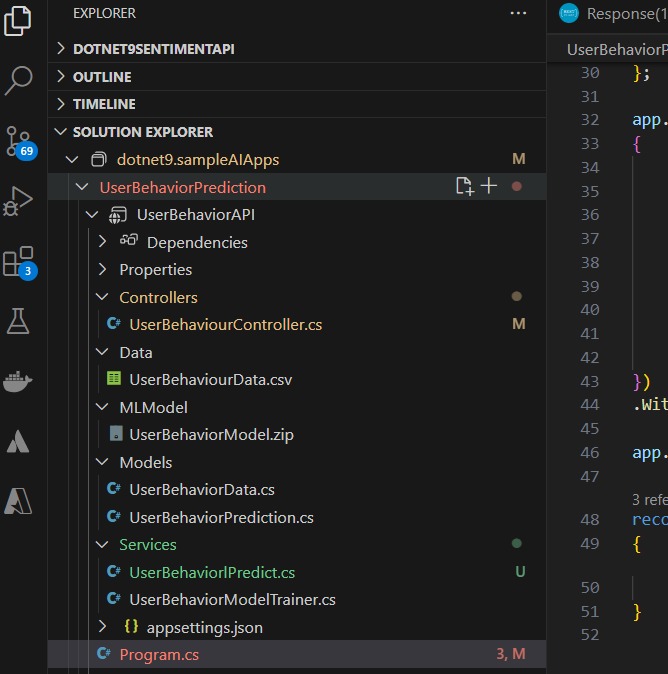Viewport: 668px width, 674px height.
Task: Collapse the Services folder chevron
Action: coord(102,544)
